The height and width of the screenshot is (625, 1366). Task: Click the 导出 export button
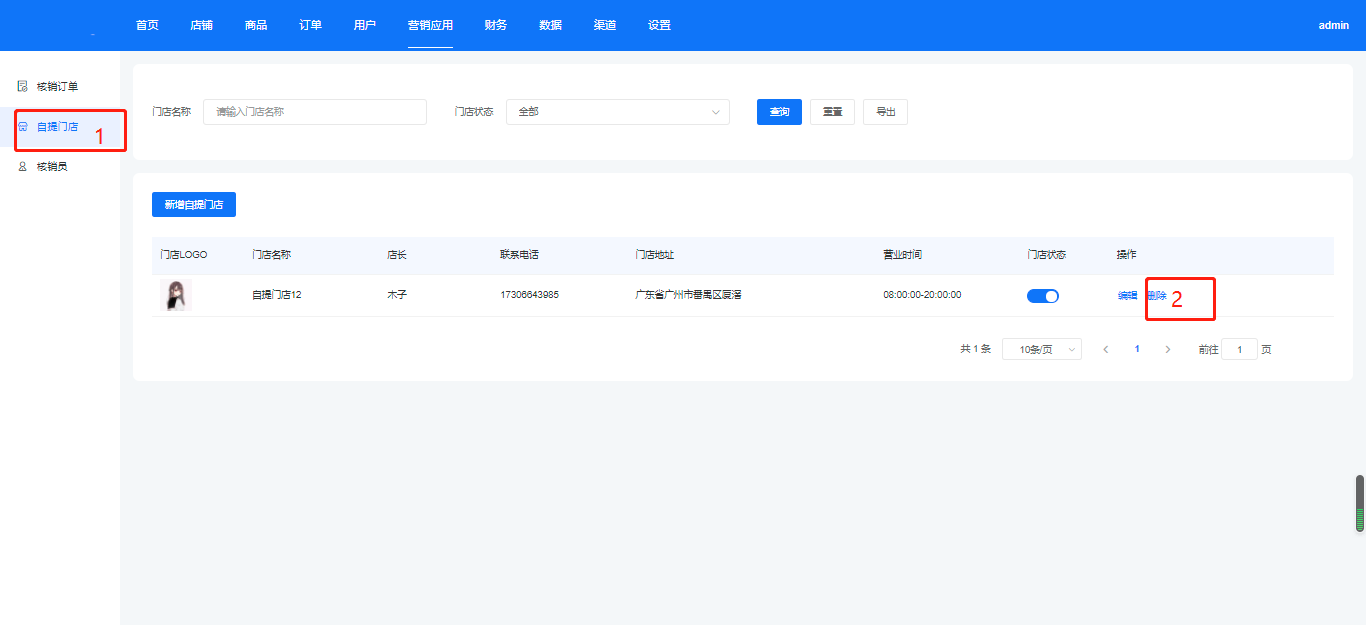click(885, 112)
